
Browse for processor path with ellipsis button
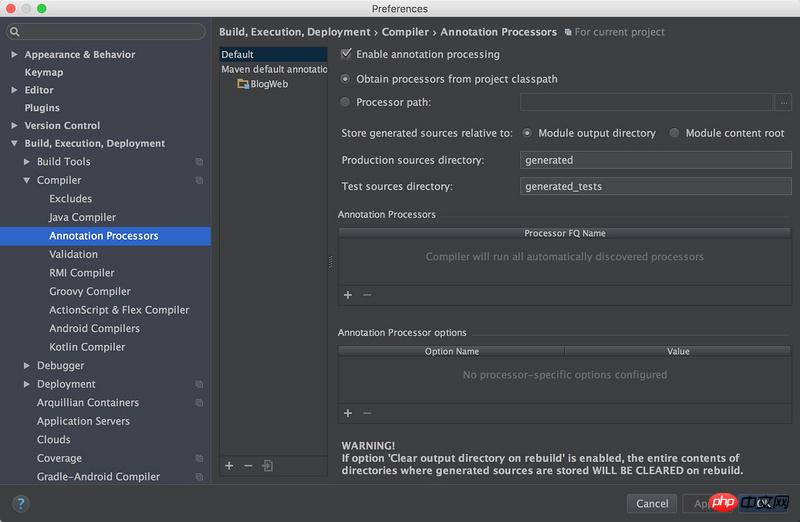point(783,102)
